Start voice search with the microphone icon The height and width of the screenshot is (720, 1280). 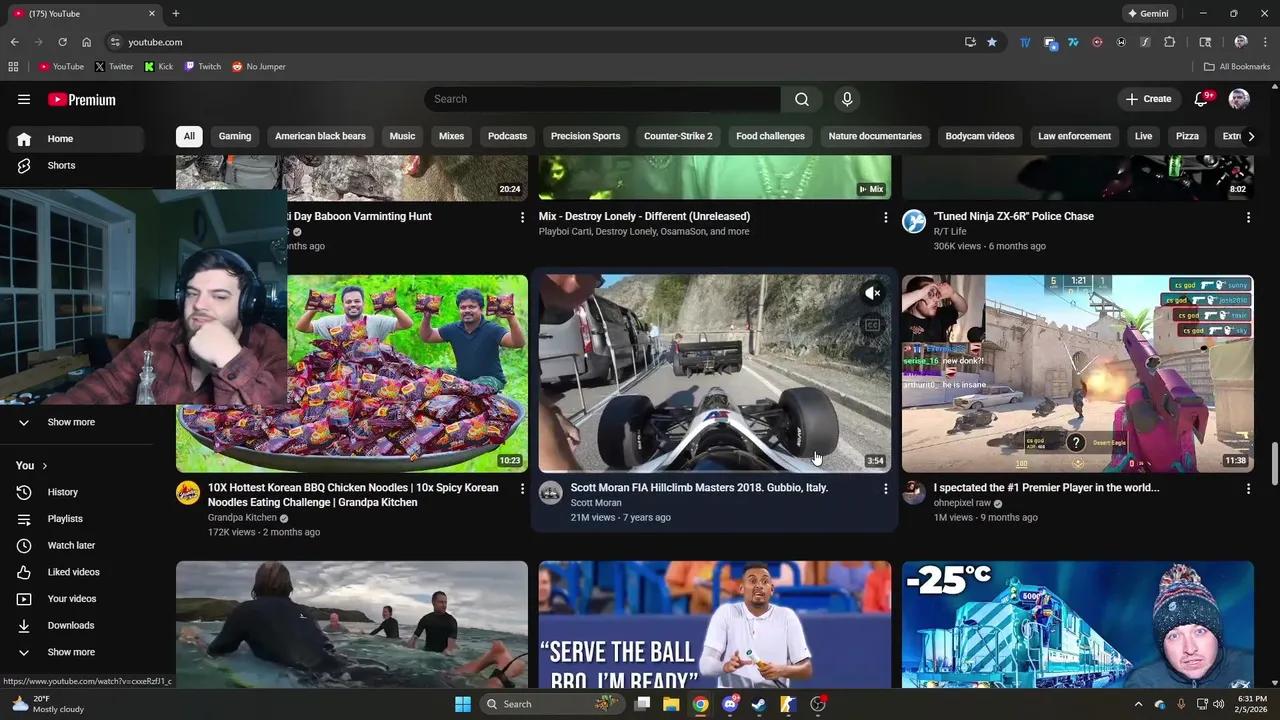pyautogui.click(x=847, y=99)
